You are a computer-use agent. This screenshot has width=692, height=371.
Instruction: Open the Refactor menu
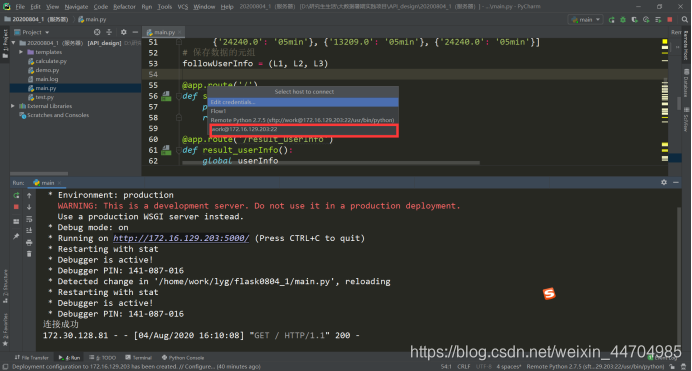(x=124, y=7)
